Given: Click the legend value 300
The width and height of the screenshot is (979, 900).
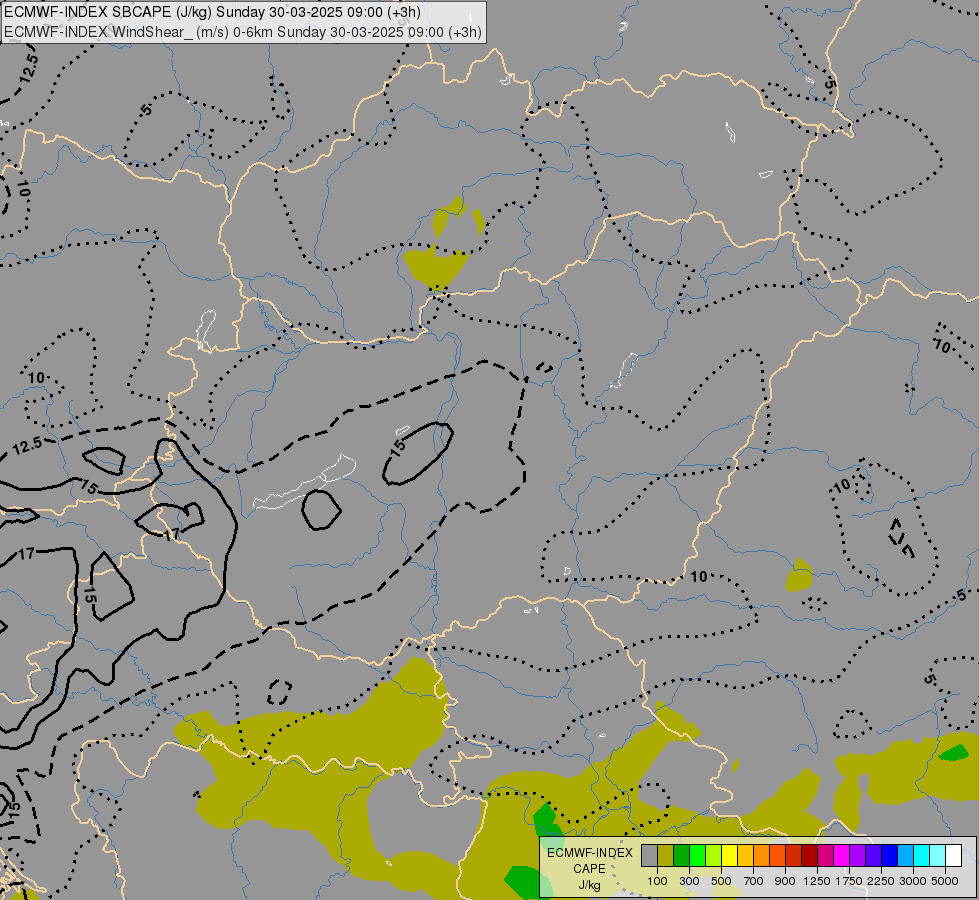Looking at the screenshot, I should (689, 881).
